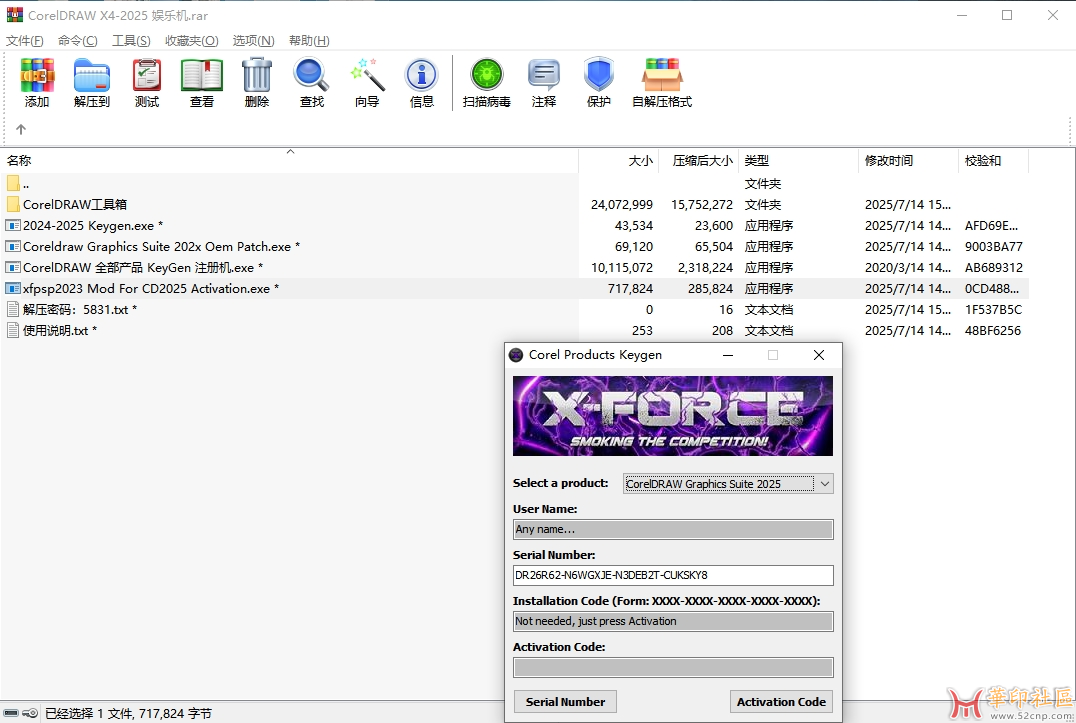Open the 选项(N) menu

pyautogui.click(x=253, y=40)
